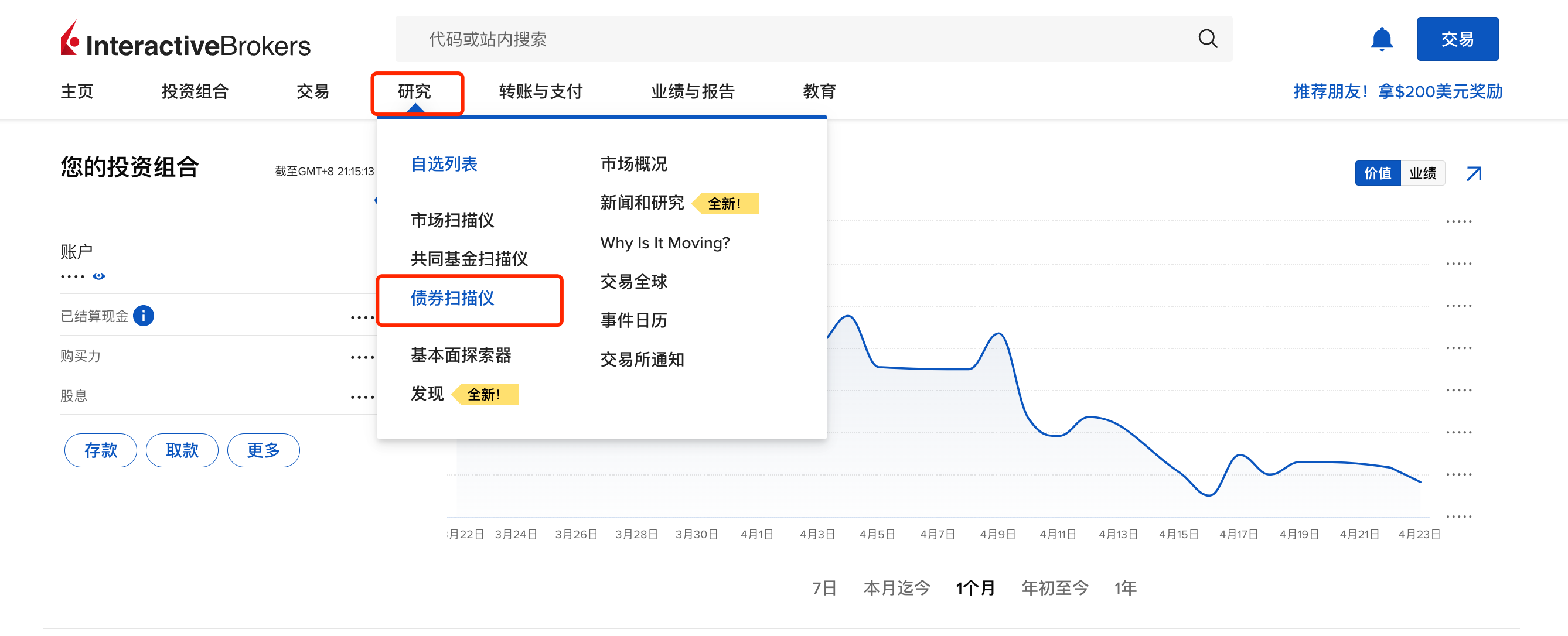The height and width of the screenshot is (636, 1568).
Task: Click the 4月9日 axis label
Action: (997, 534)
